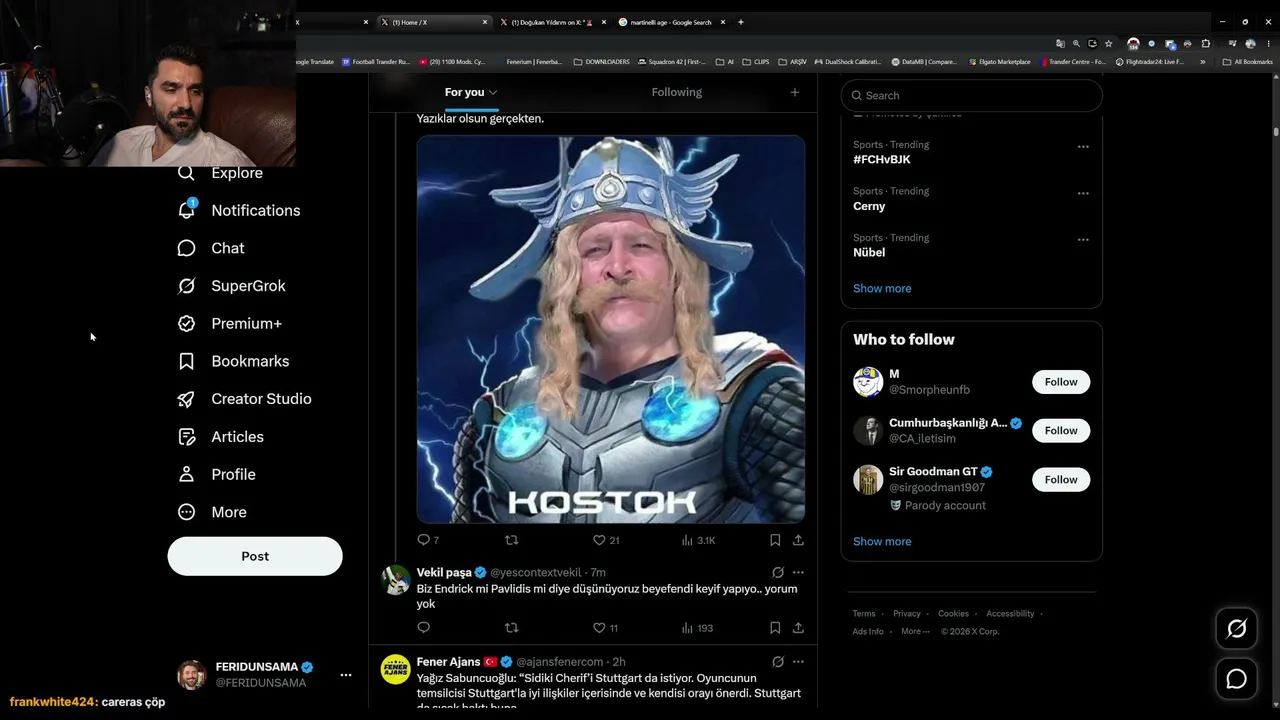Open a new browser tab
Screen dimensions: 1280x720
741,22
